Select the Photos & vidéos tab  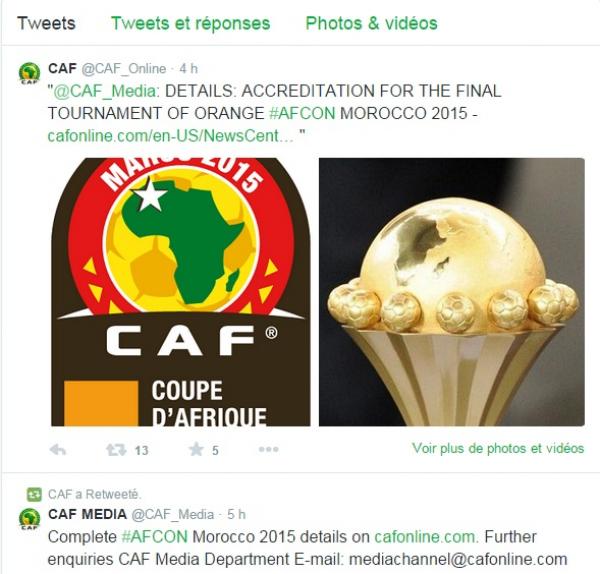point(372,23)
